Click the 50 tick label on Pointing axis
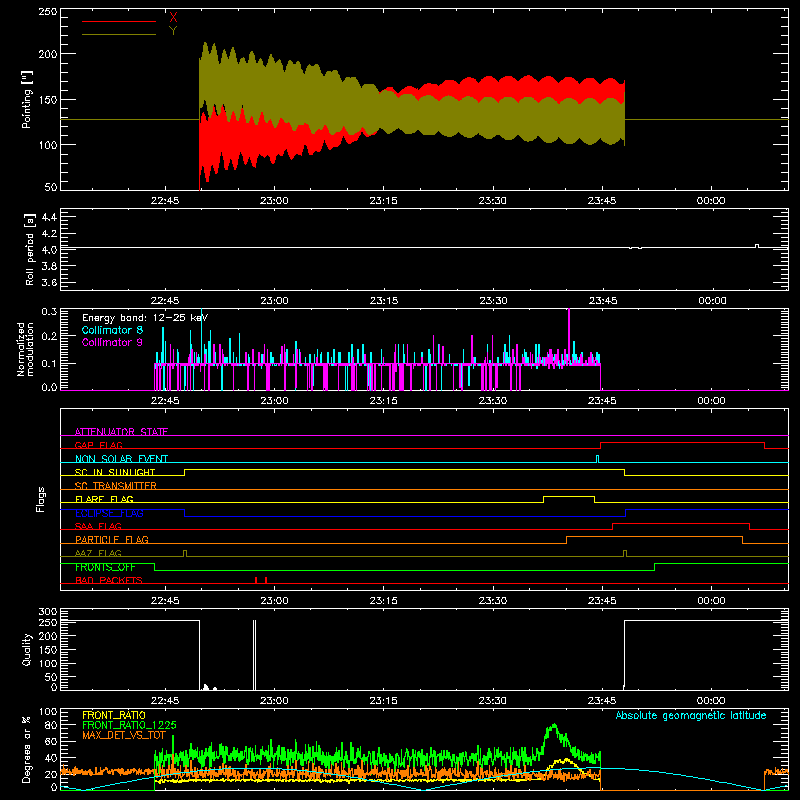Image resolution: width=800 pixels, height=800 pixels. [x=51, y=187]
